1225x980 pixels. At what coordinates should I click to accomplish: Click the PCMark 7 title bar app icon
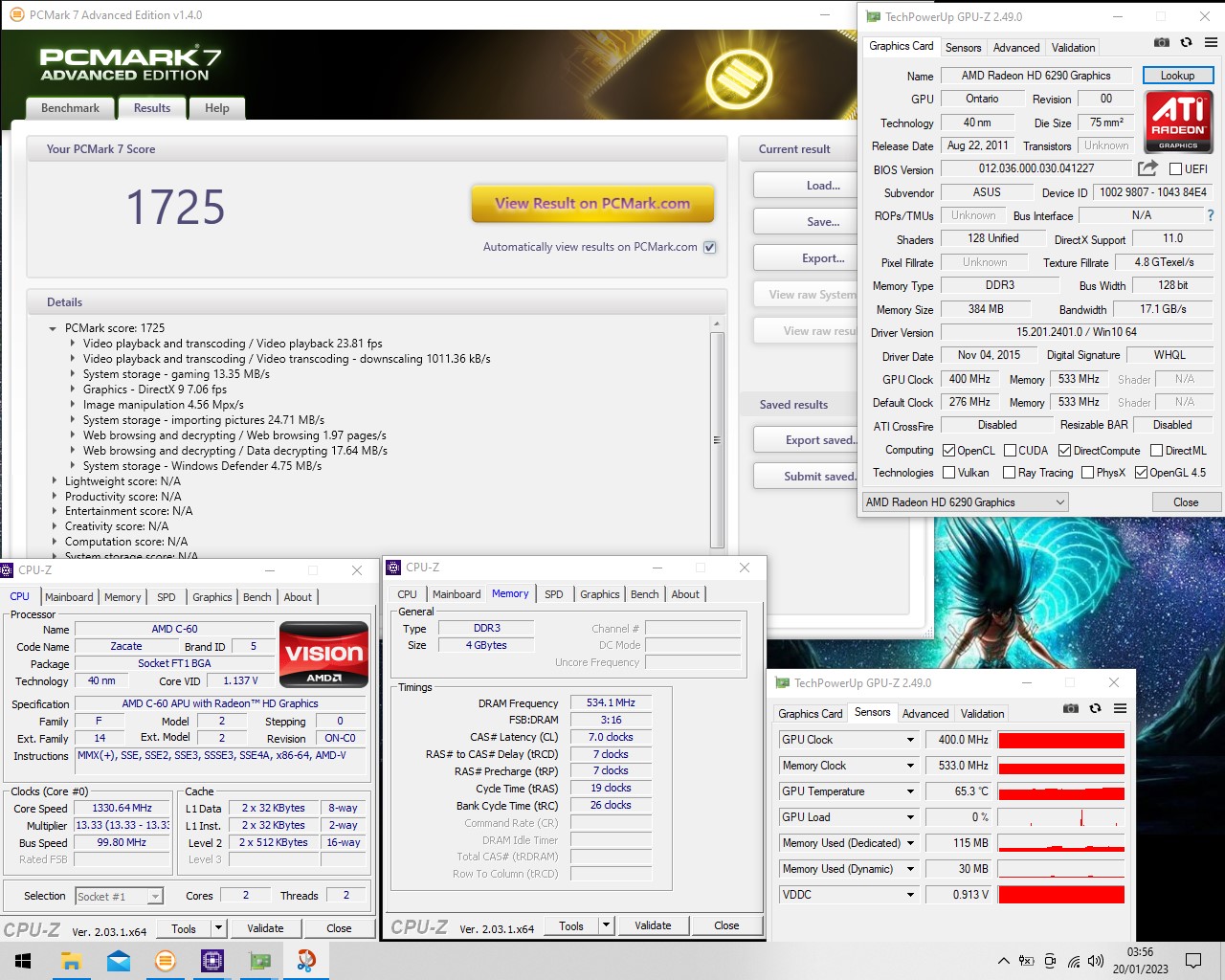click(x=16, y=15)
